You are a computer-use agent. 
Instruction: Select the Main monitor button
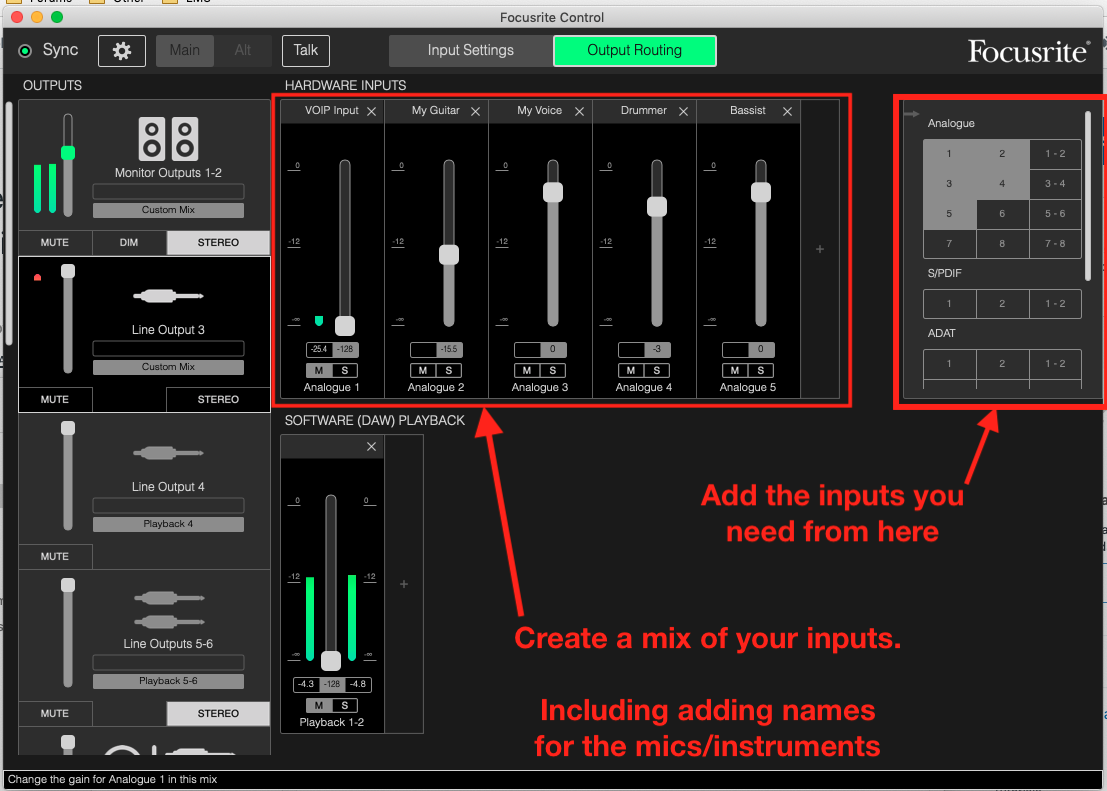[x=185, y=51]
